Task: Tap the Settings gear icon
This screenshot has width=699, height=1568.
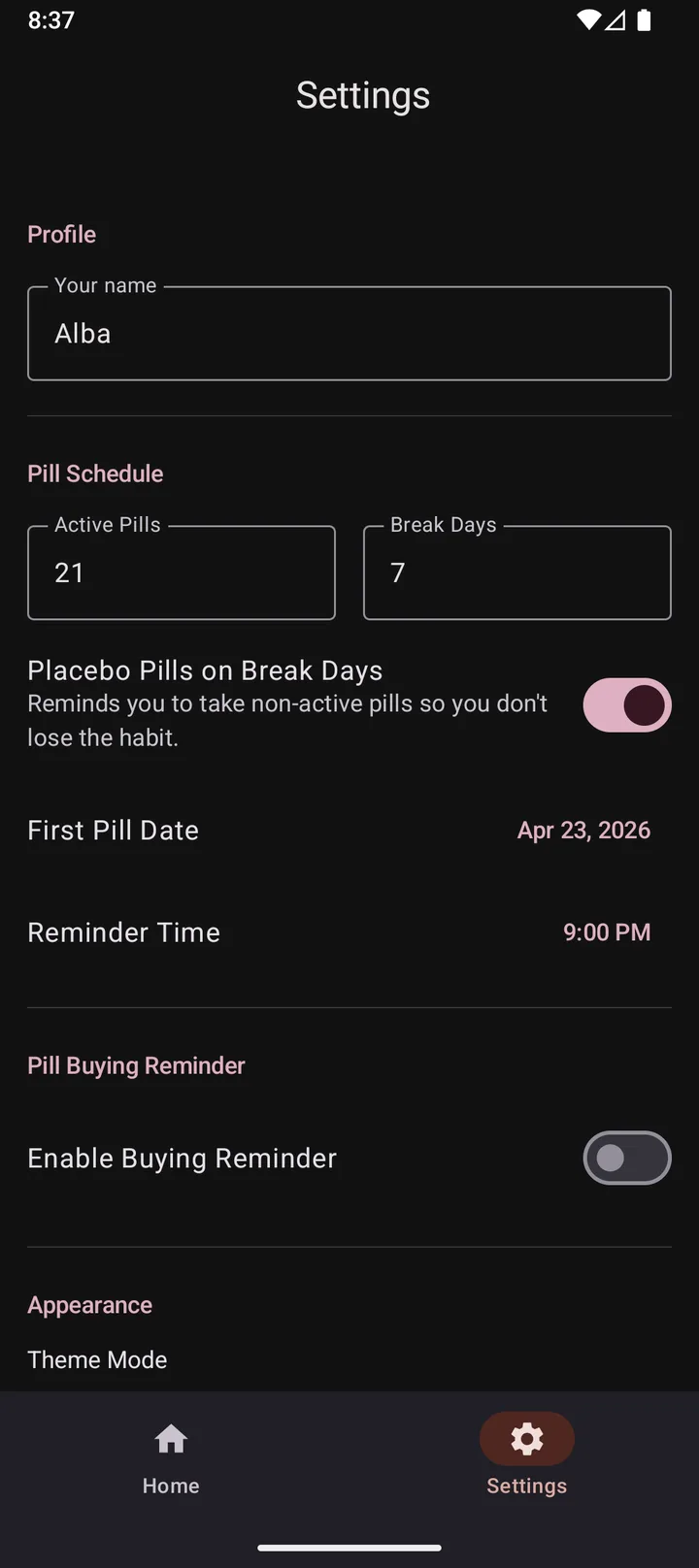Action: point(527,1439)
